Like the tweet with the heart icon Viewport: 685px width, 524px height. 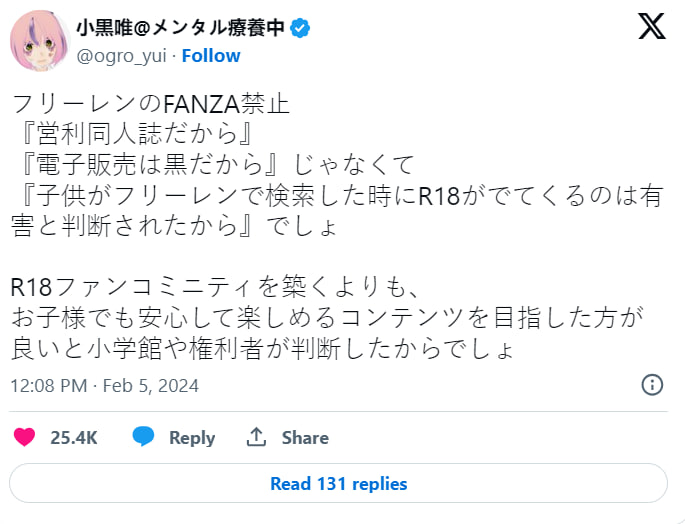[25, 437]
